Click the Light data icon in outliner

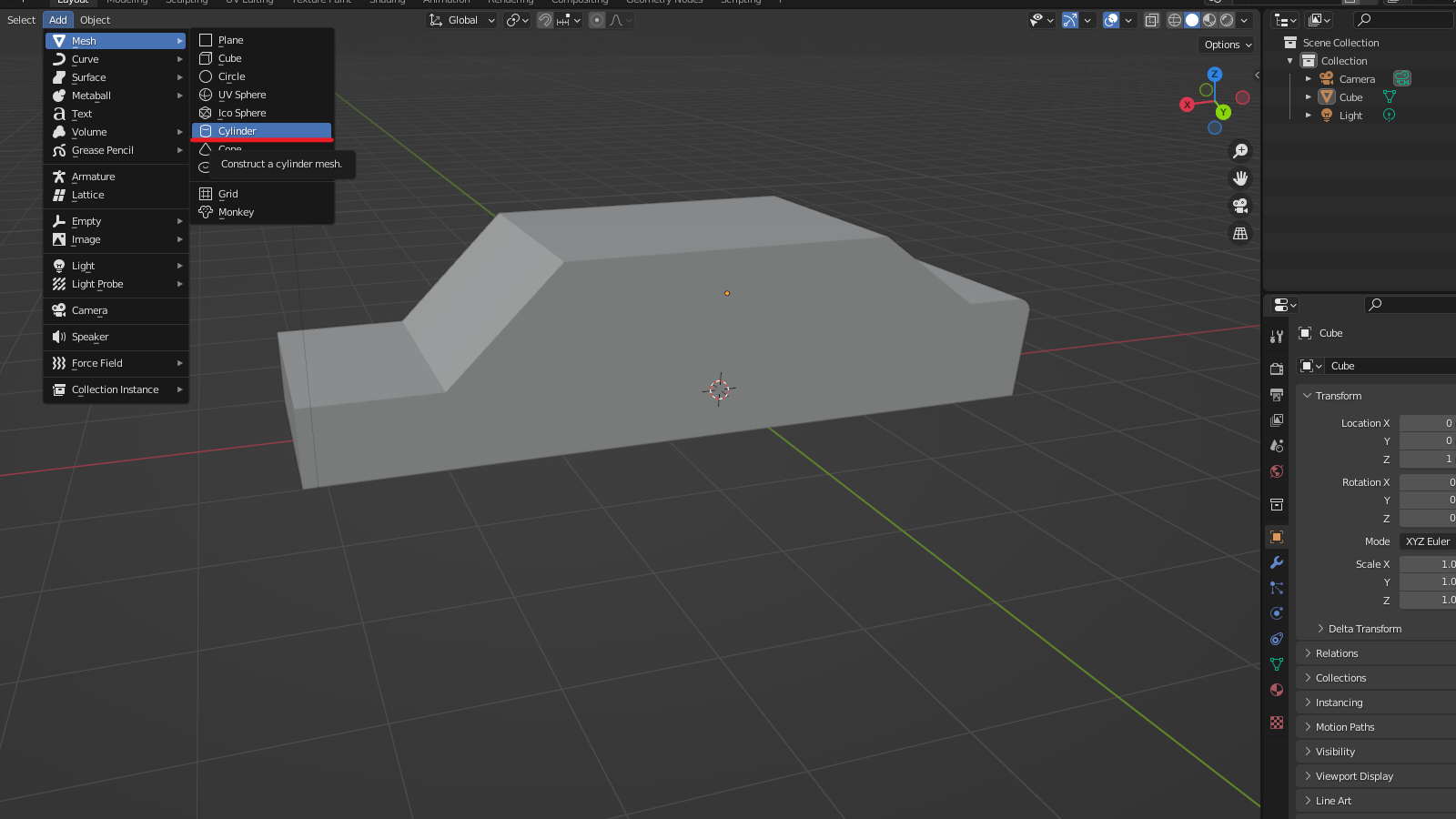[x=1390, y=116]
